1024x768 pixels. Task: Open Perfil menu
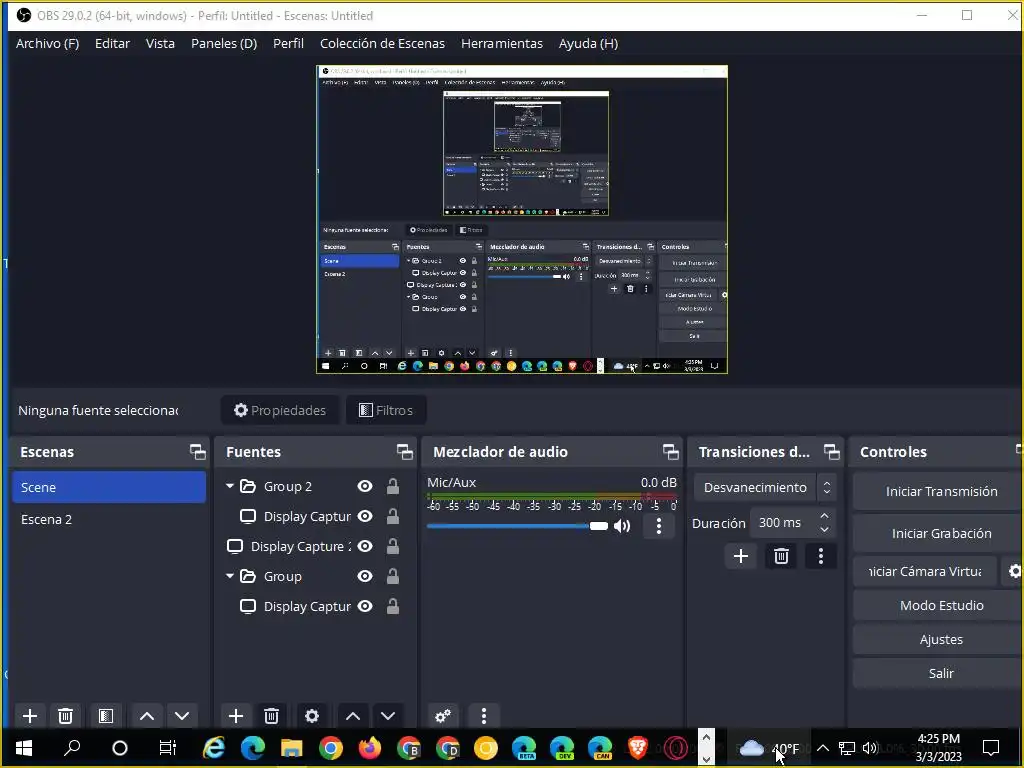(x=288, y=43)
